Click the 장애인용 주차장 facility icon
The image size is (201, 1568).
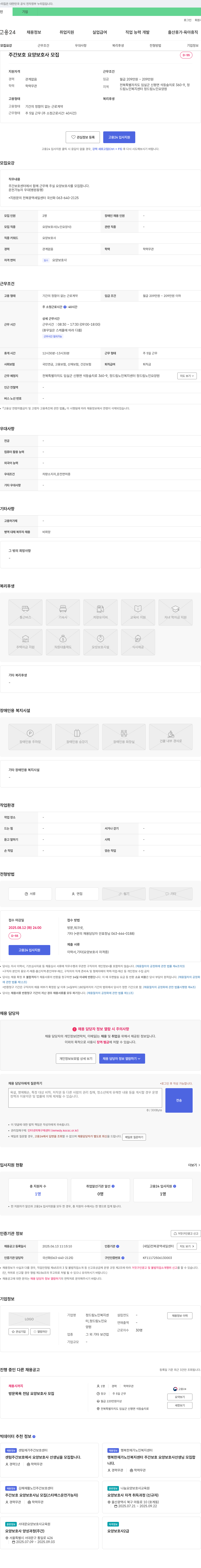30,737
